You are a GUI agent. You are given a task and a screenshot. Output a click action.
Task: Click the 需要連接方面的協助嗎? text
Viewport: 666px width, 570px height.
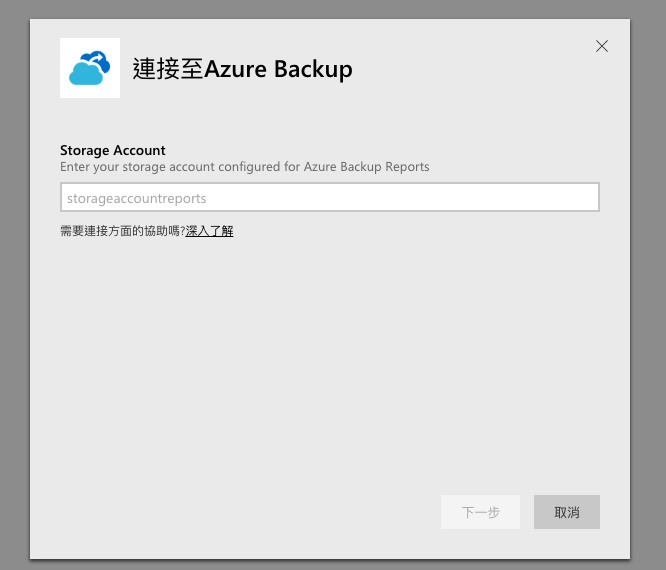pyautogui.click(x=123, y=231)
